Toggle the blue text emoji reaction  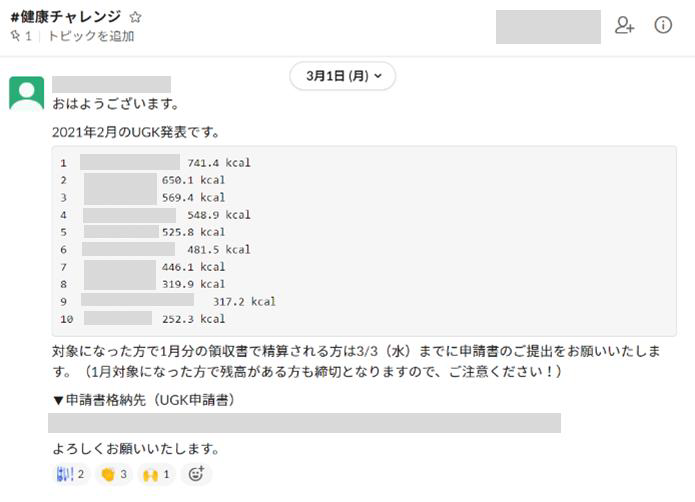pyautogui.click(x=70, y=474)
